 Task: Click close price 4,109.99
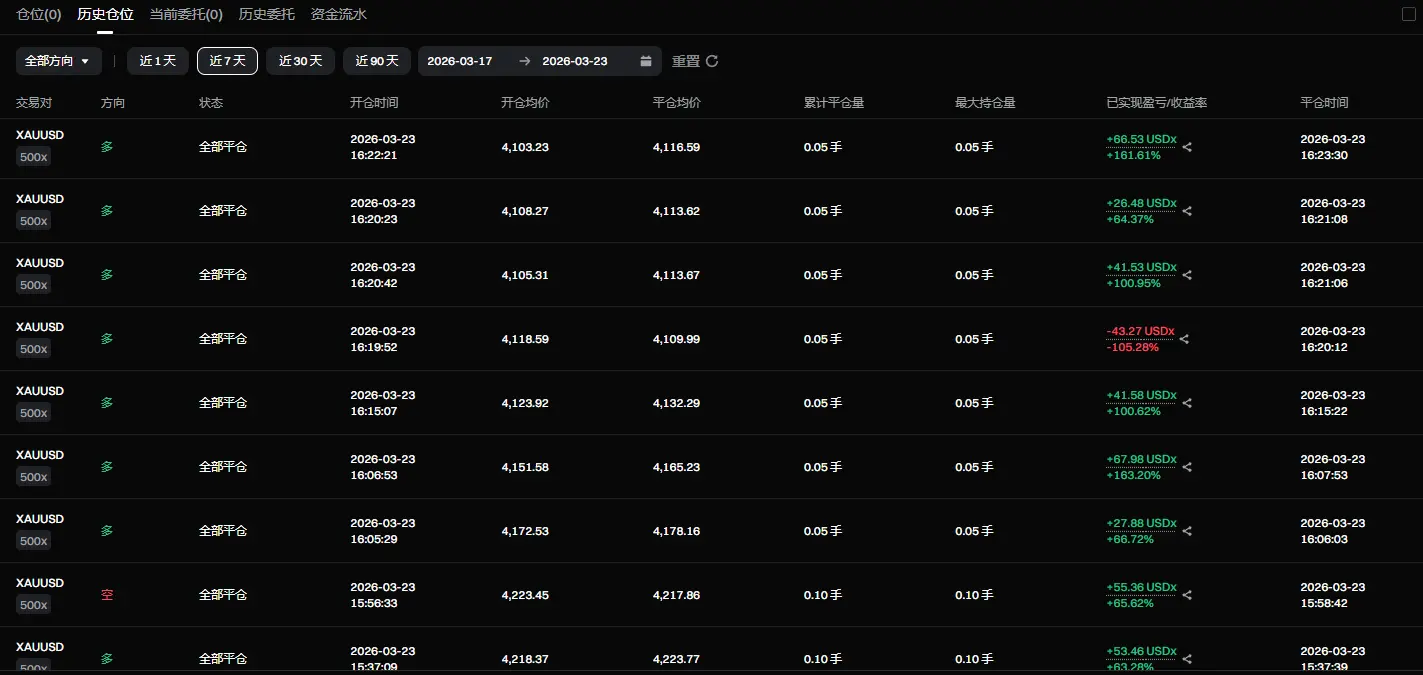676,339
